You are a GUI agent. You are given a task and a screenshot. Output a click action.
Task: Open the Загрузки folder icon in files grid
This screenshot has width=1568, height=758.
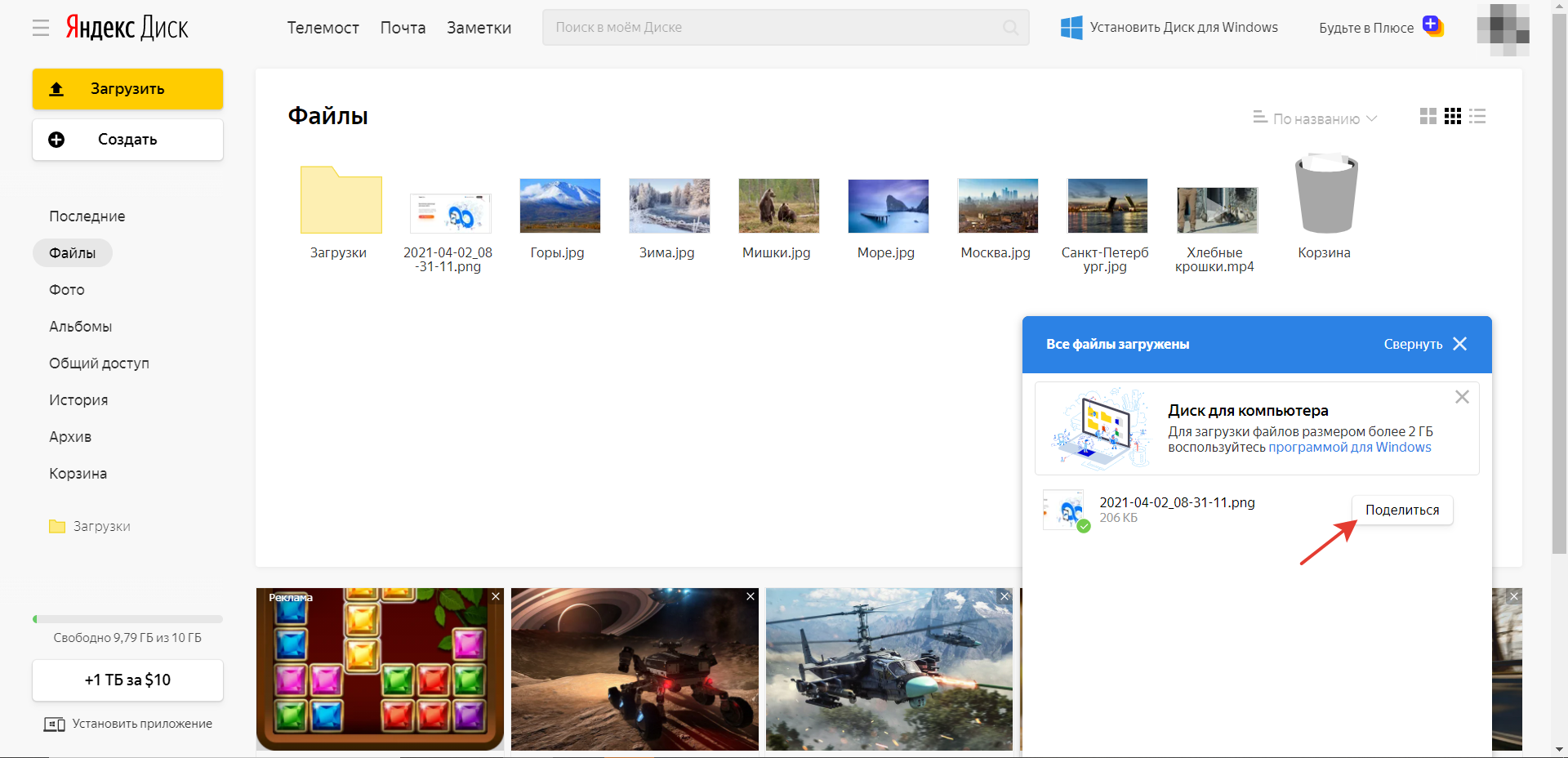341,202
